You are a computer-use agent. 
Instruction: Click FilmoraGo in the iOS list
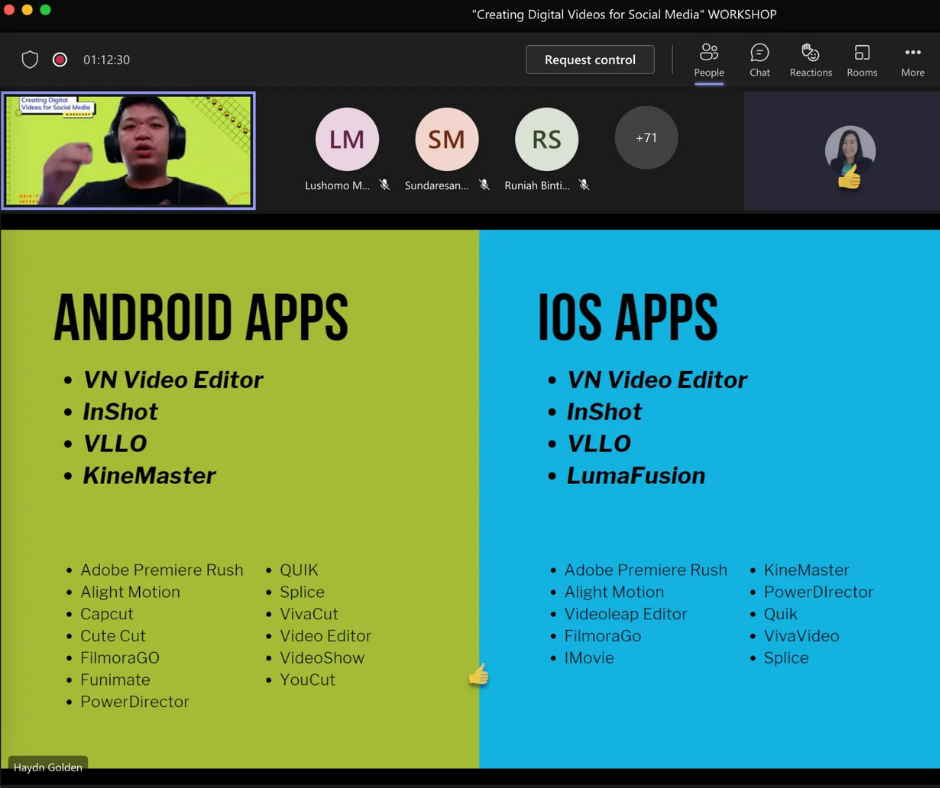point(602,636)
